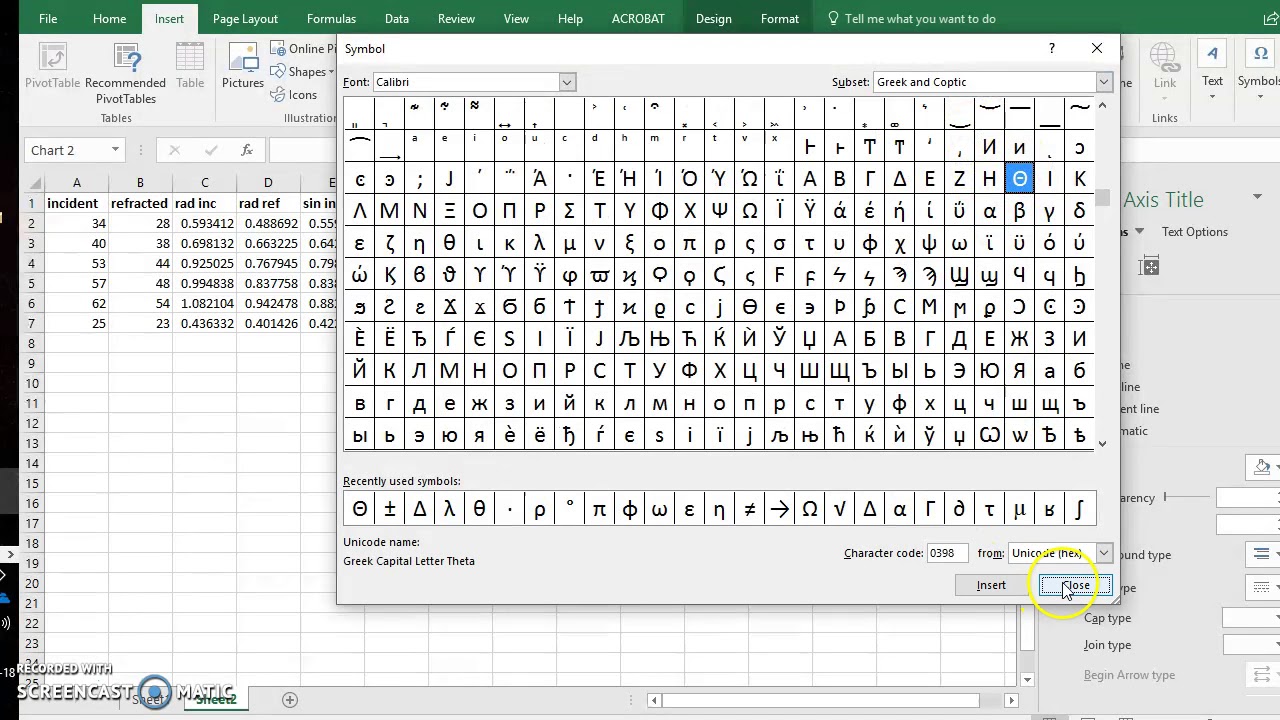Click the Insert button in Symbol dialog
Screen dimensions: 1280x720
tap(991, 585)
